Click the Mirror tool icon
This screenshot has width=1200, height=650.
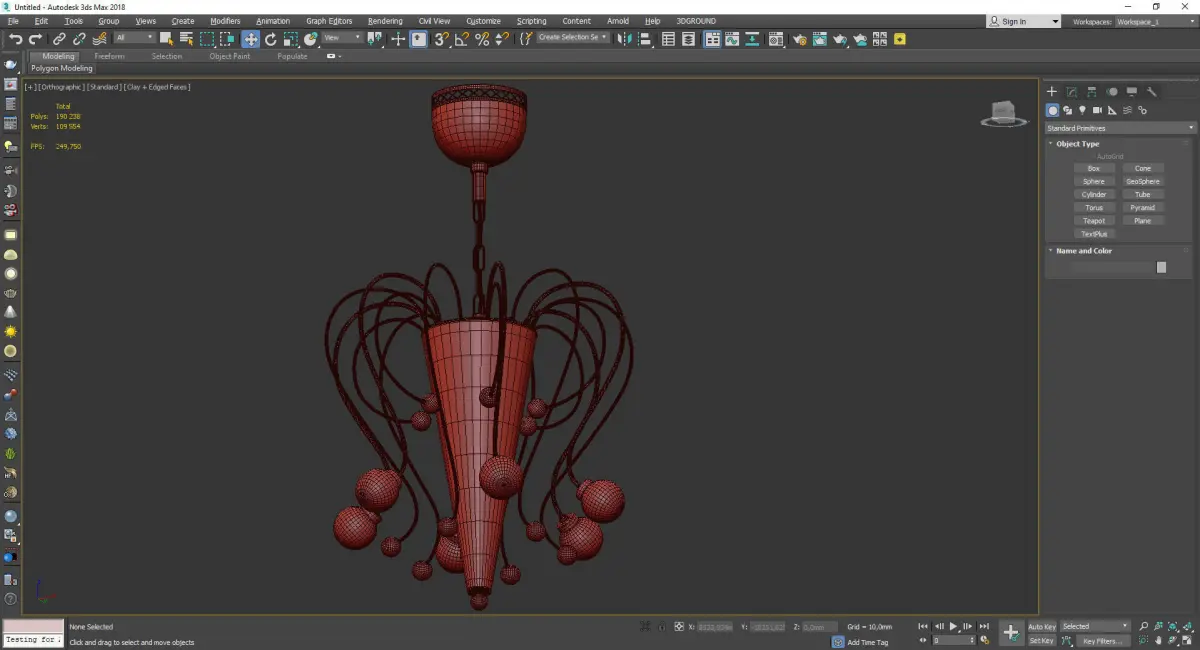(x=624, y=39)
